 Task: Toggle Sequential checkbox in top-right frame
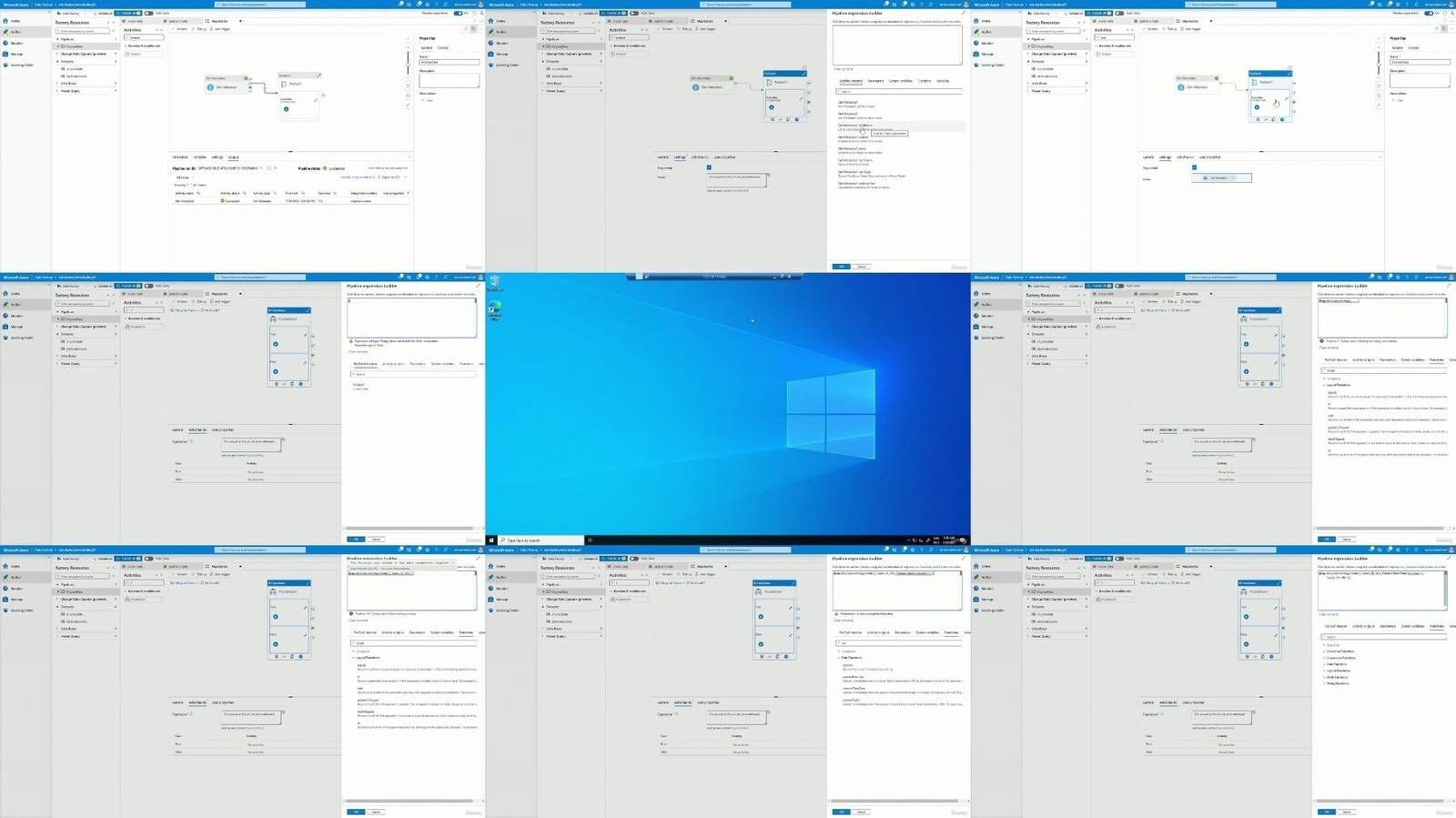click(1194, 167)
